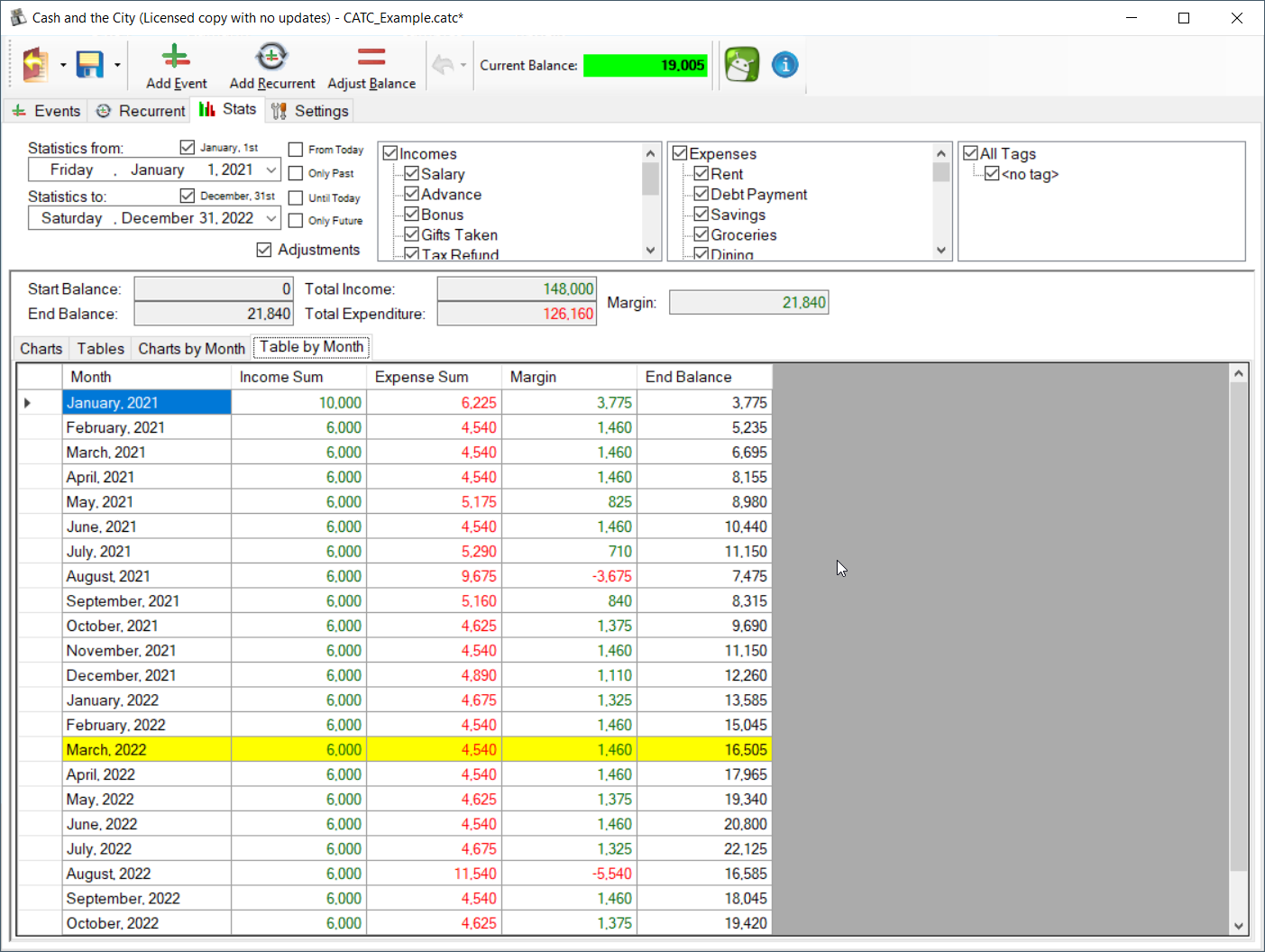Enable the Until Today checkbox
The height and width of the screenshot is (952, 1265).
coord(296,197)
